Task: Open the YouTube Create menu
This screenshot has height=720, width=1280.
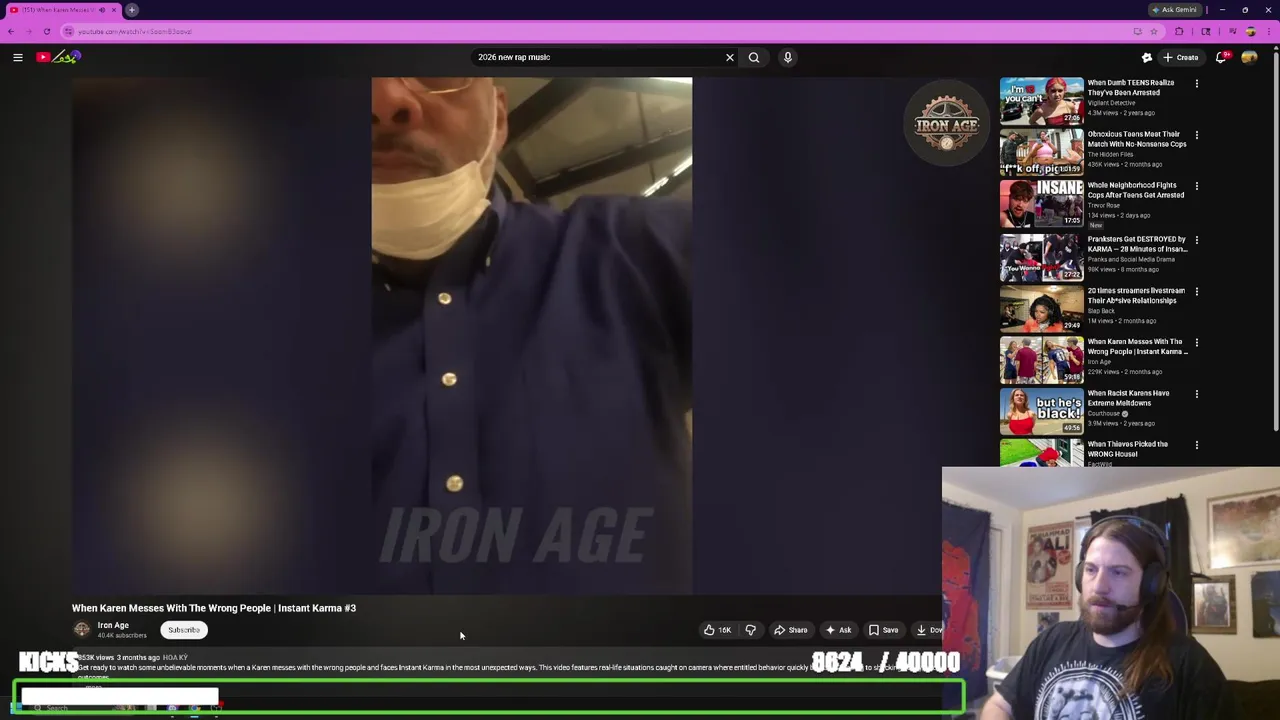Action: (x=1181, y=57)
